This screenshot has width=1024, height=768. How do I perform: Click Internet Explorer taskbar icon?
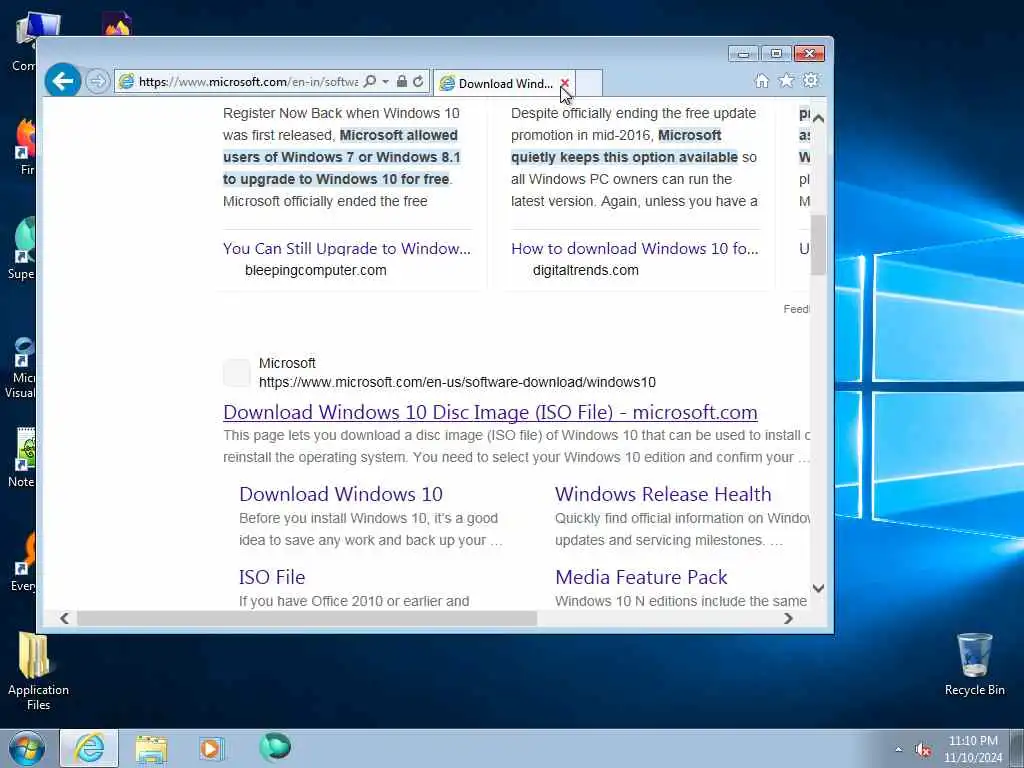tap(89, 748)
